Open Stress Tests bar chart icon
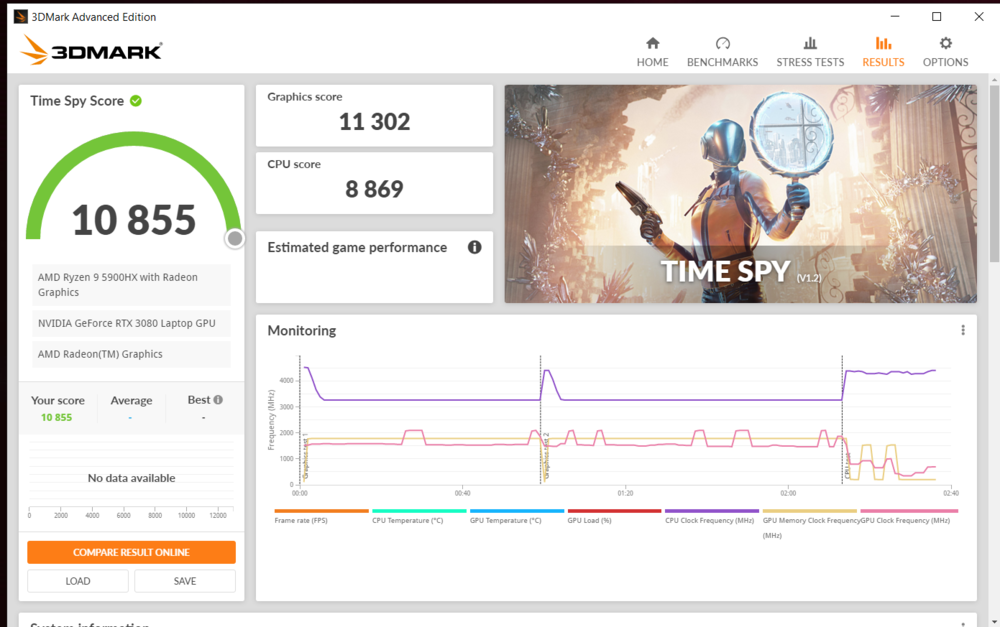This screenshot has width=1000, height=627. pyautogui.click(x=810, y=44)
